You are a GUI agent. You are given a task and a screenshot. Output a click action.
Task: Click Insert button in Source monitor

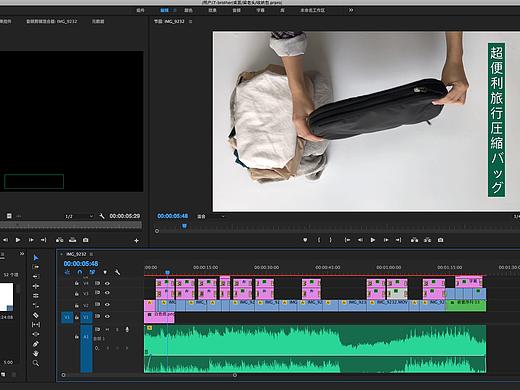[60, 240]
